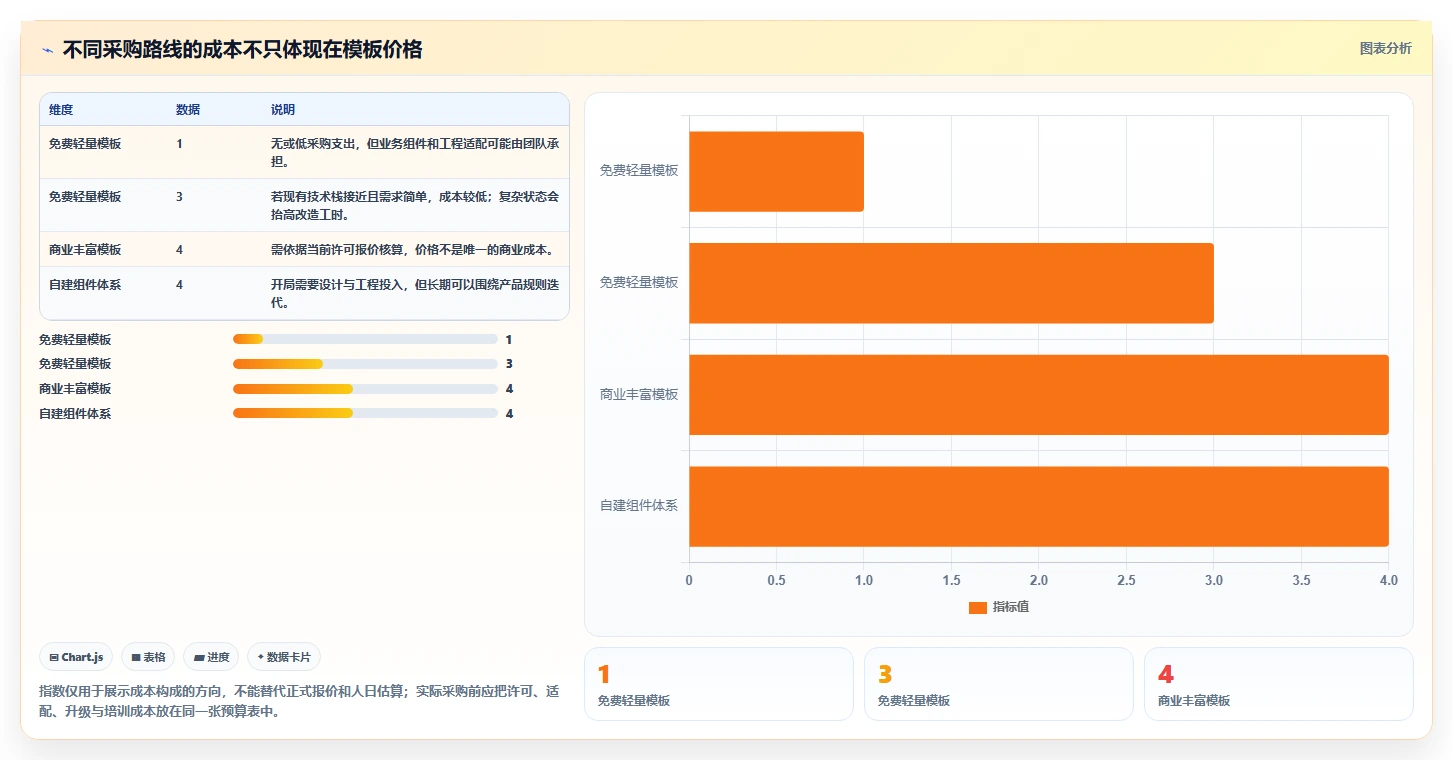Select the 数据卡片 chip label

[288, 657]
